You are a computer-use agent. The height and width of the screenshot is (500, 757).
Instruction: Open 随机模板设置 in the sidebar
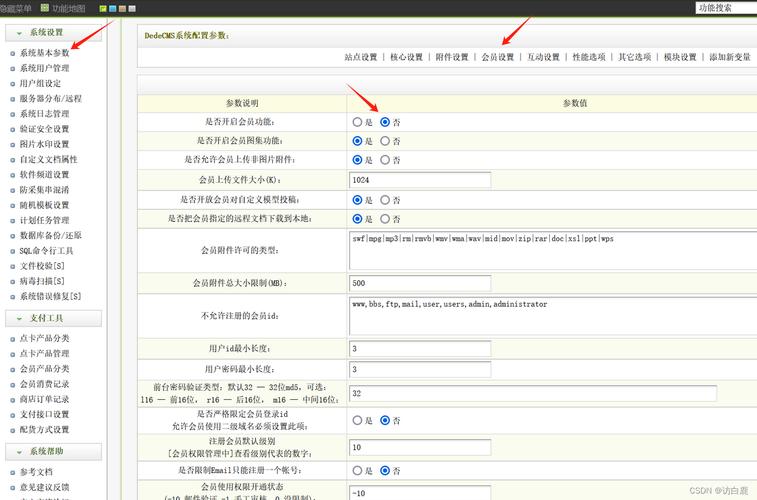(x=44, y=205)
